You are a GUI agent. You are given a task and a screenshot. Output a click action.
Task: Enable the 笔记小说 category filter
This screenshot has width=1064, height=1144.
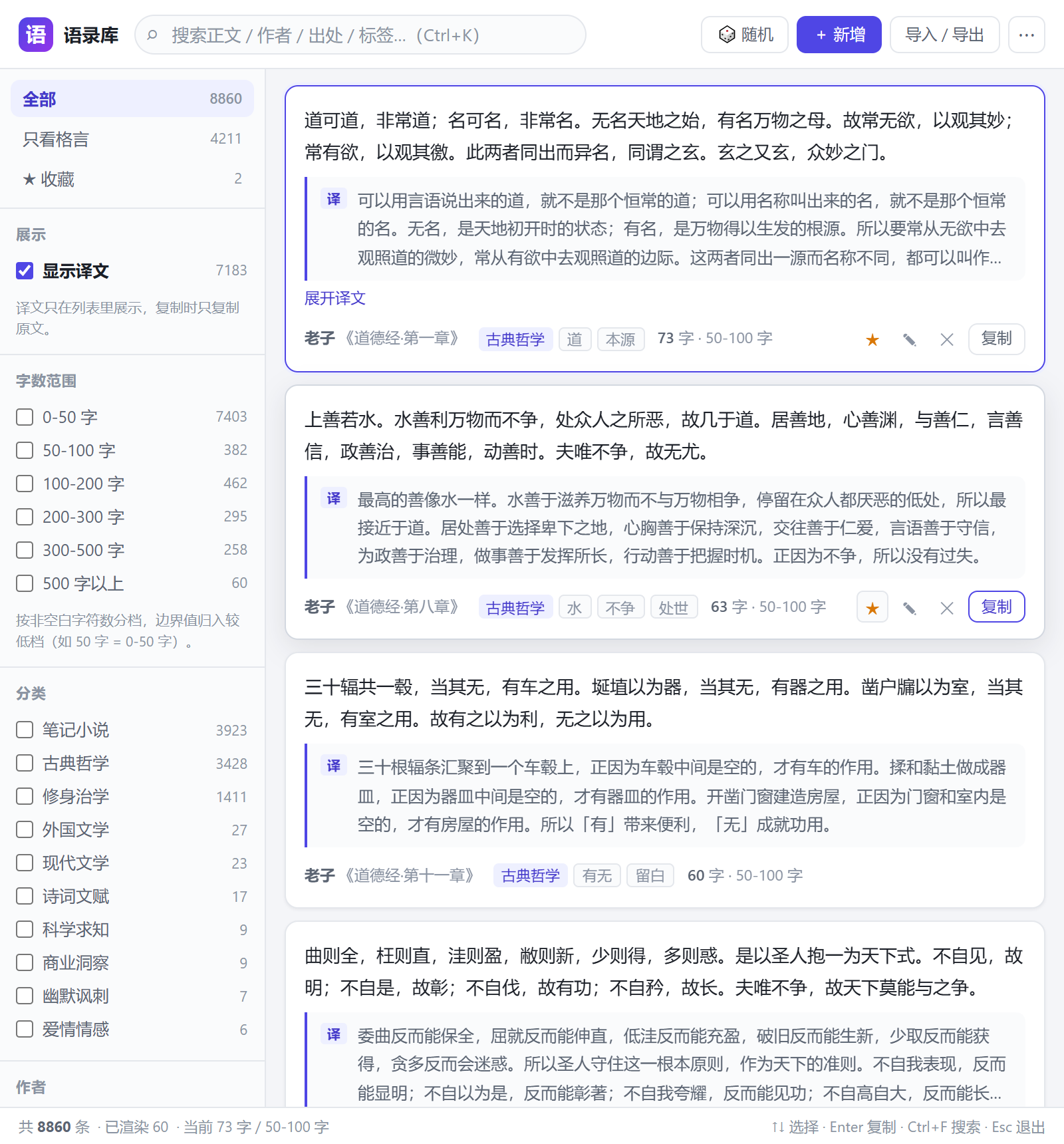point(25,730)
